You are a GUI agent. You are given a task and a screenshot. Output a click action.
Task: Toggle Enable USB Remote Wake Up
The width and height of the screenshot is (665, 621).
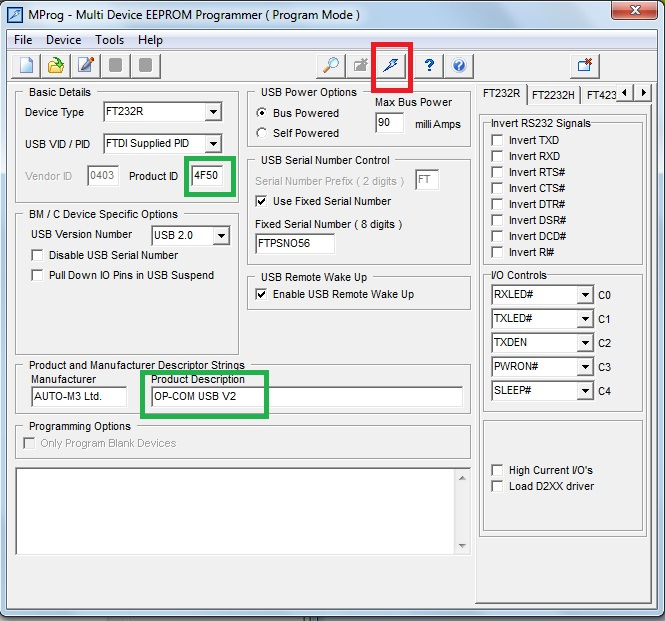click(261, 294)
